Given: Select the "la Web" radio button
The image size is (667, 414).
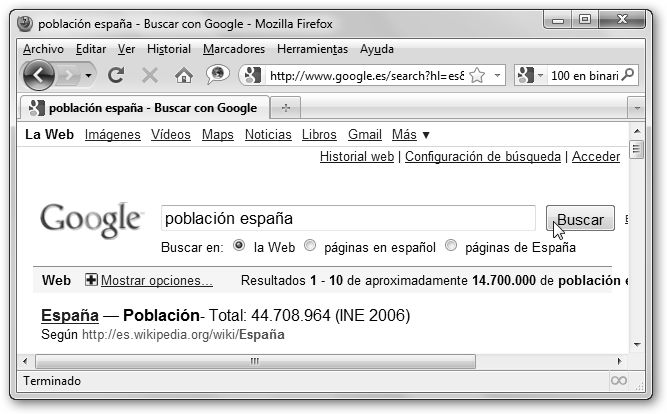Looking at the screenshot, I should [239, 246].
